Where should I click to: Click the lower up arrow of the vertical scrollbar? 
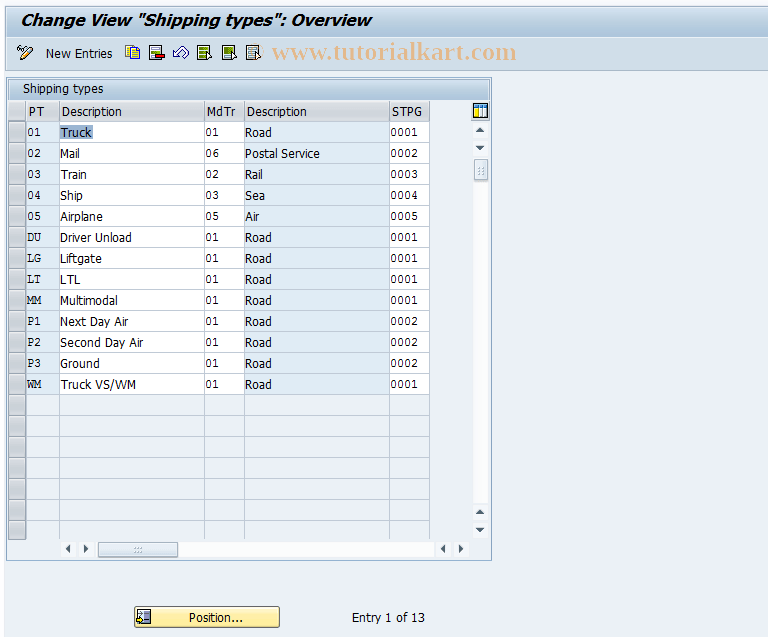tap(480, 512)
